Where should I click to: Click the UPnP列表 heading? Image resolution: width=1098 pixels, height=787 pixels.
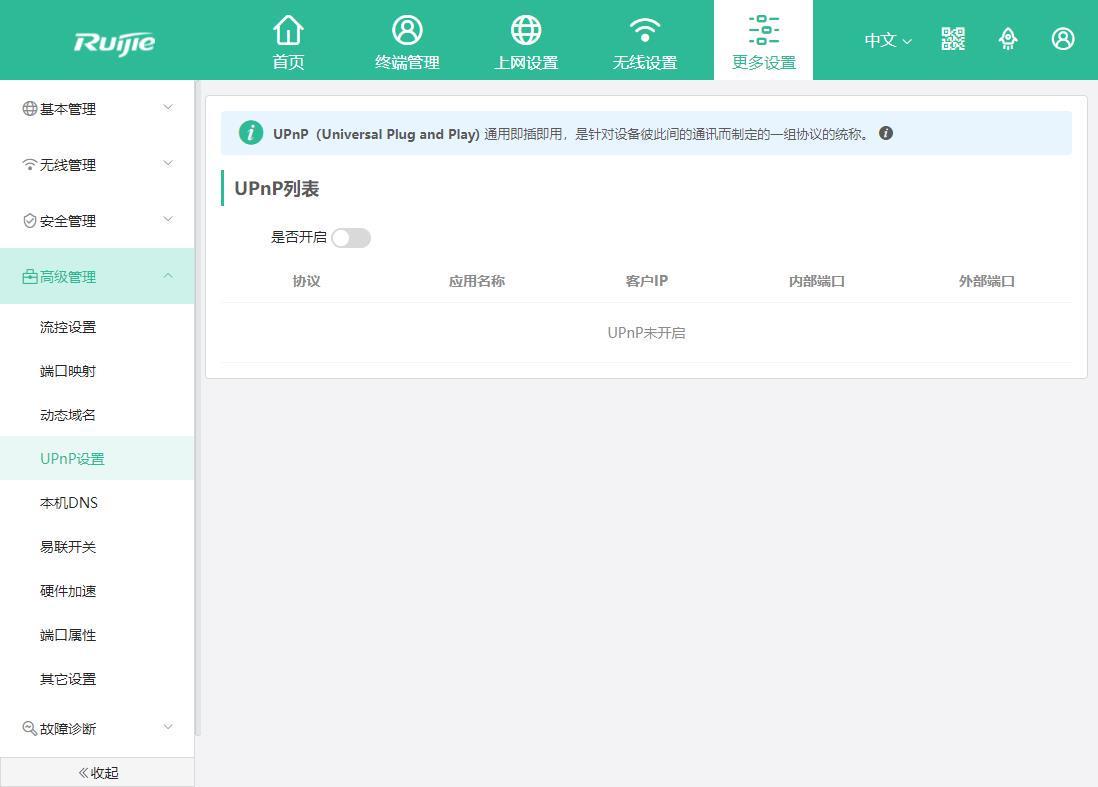tap(277, 188)
